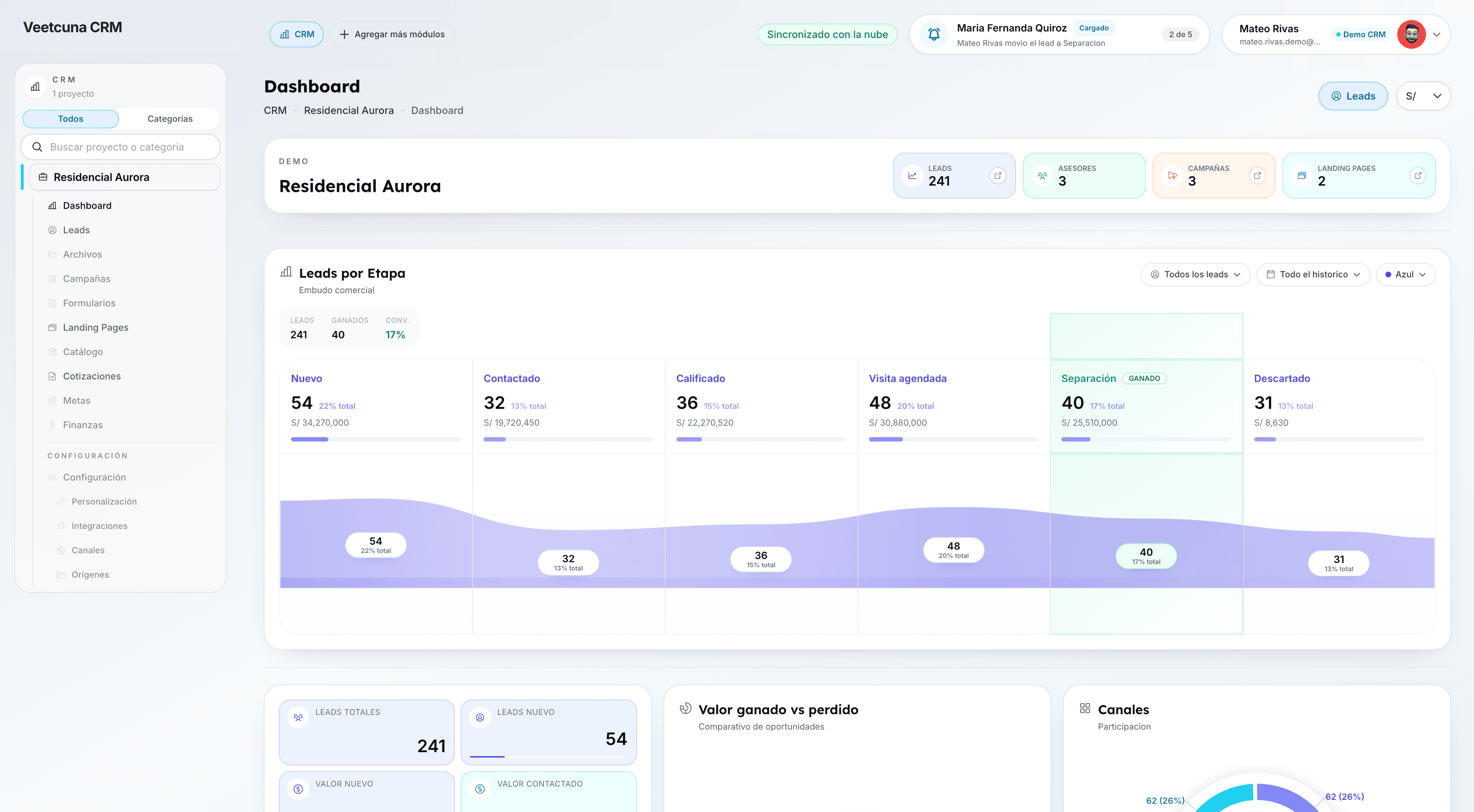The image size is (1474, 812).
Task: Click the Metas target icon in sidebar
Action: pyautogui.click(x=52, y=401)
